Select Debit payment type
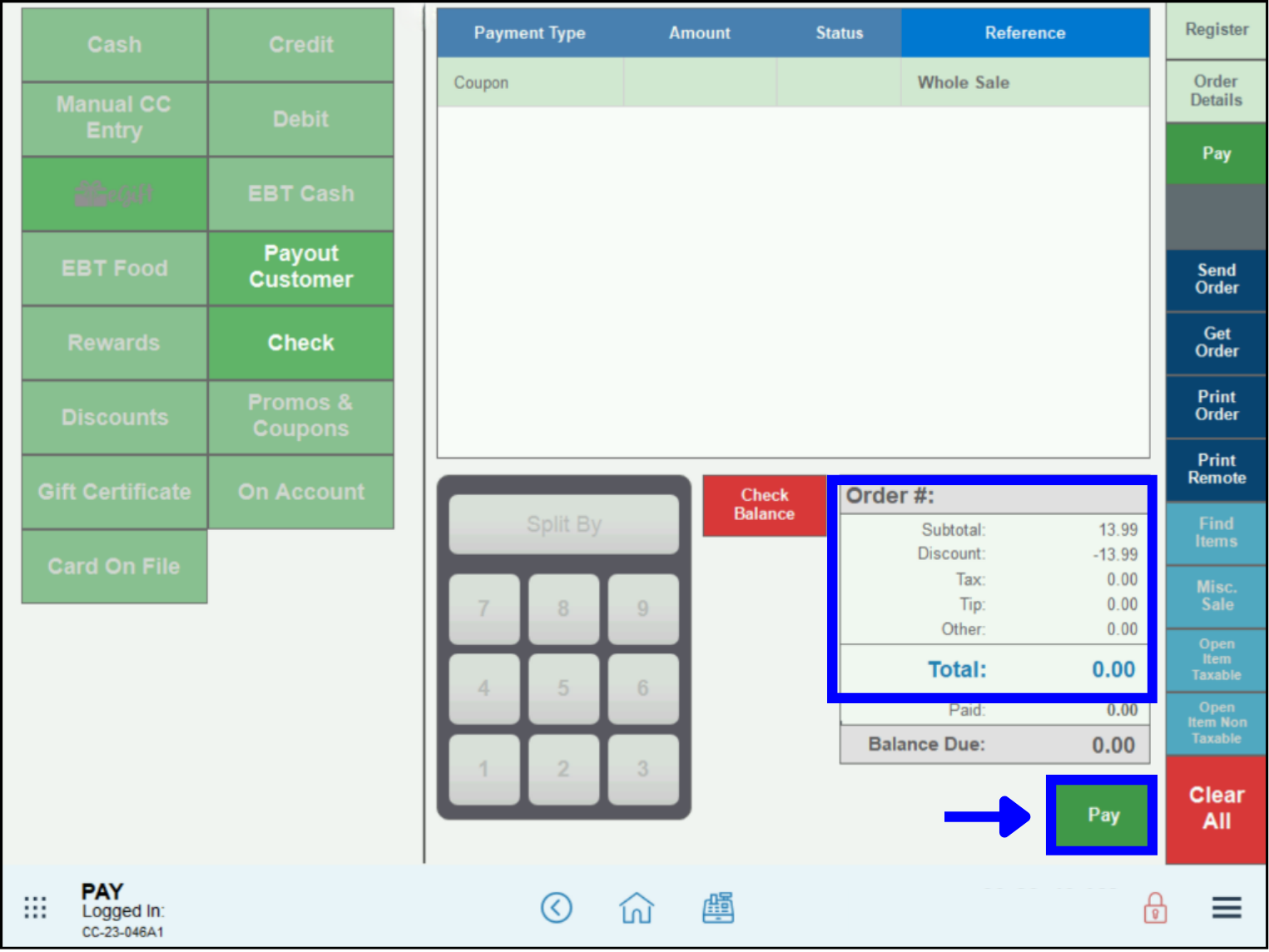The width and height of the screenshot is (1269, 952). pos(301,119)
